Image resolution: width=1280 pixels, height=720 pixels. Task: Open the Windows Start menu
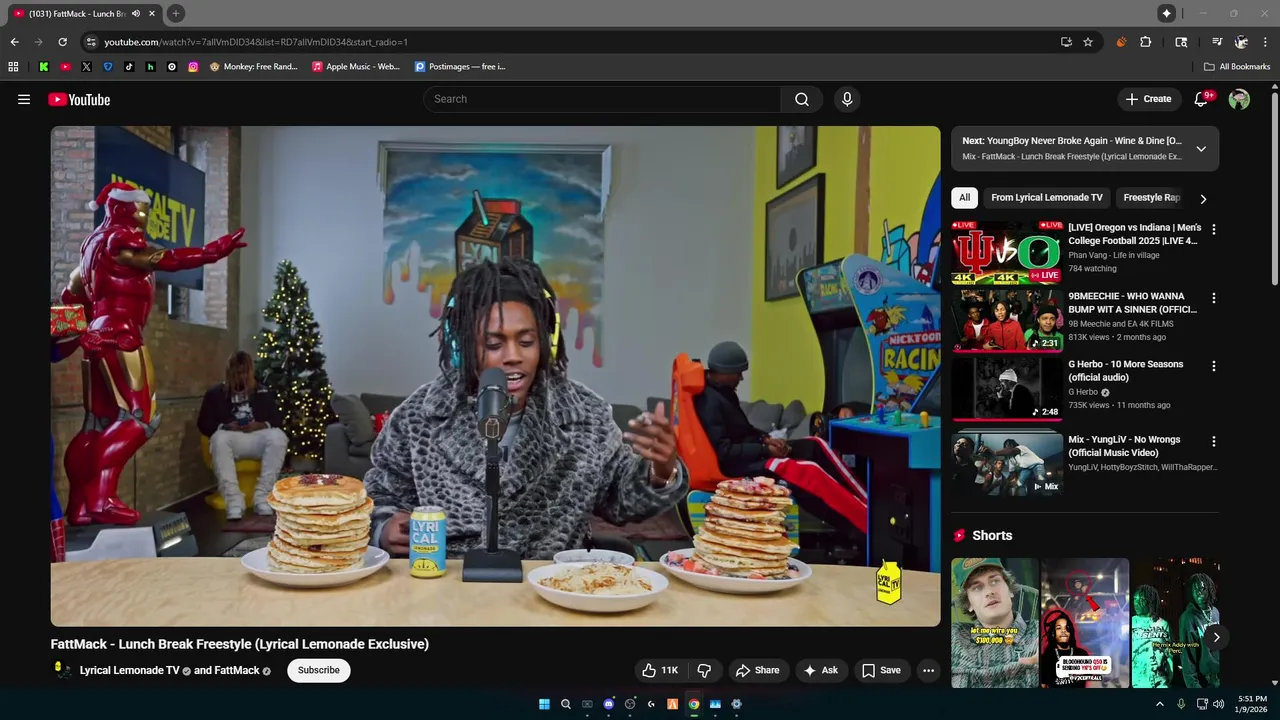coord(544,704)
